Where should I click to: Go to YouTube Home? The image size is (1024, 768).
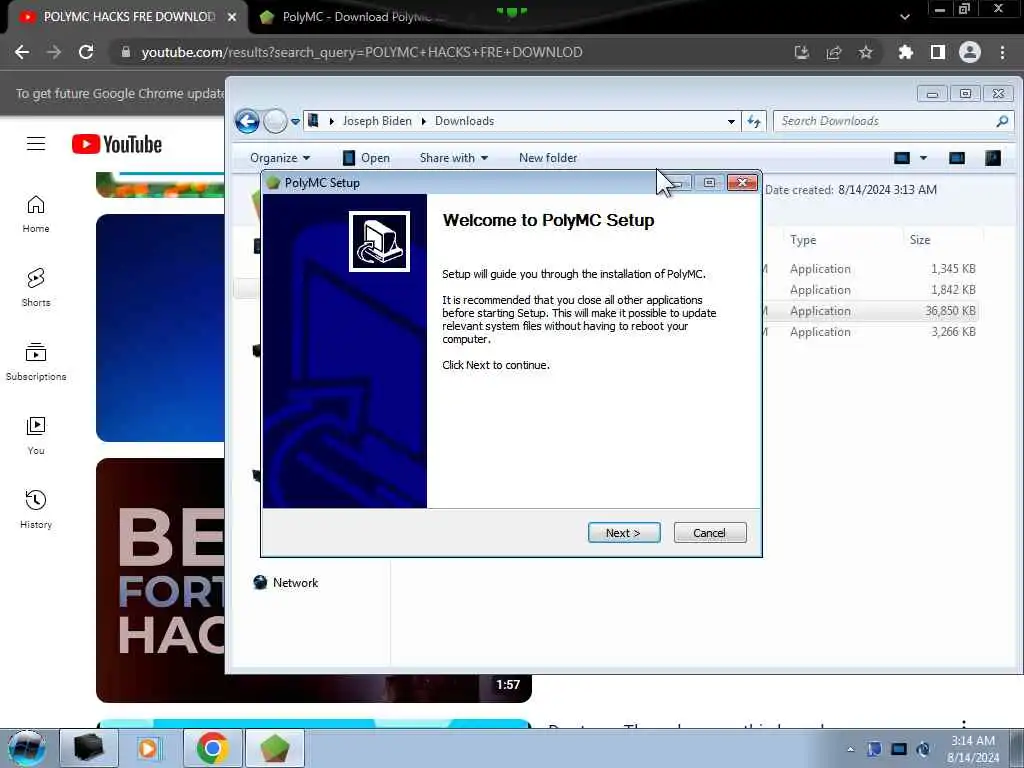[x=36, y=214]
